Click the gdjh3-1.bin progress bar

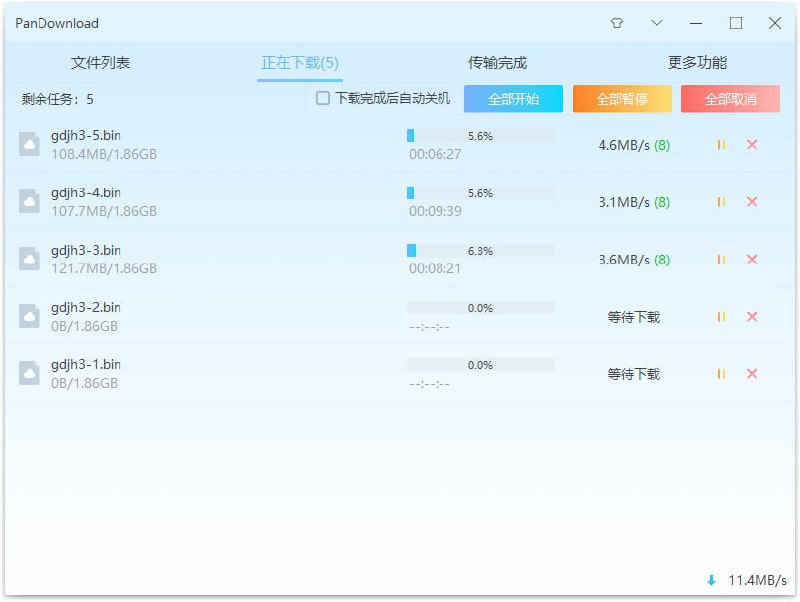click(x=481, y=365)
